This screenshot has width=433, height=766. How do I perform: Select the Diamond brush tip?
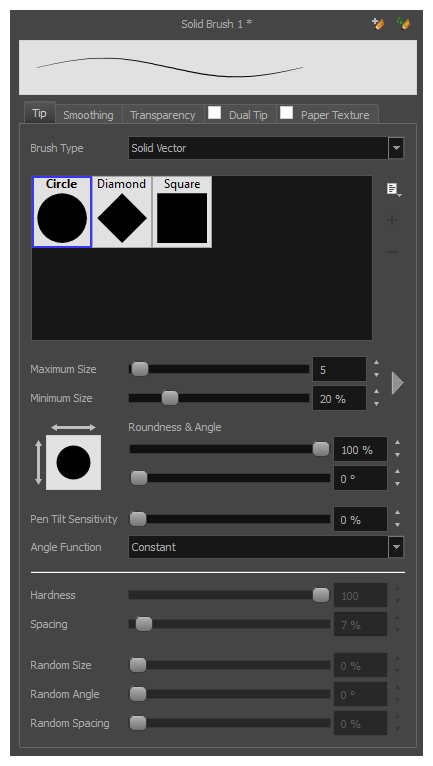tap(122, 212)
